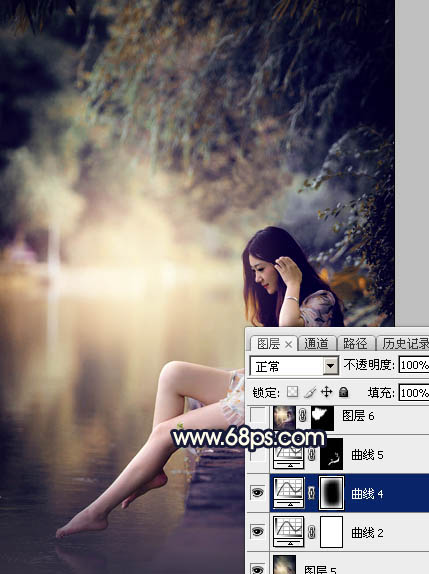
Task: Click the mask link icon on 图层 6
Action: (x=302, y=416)
